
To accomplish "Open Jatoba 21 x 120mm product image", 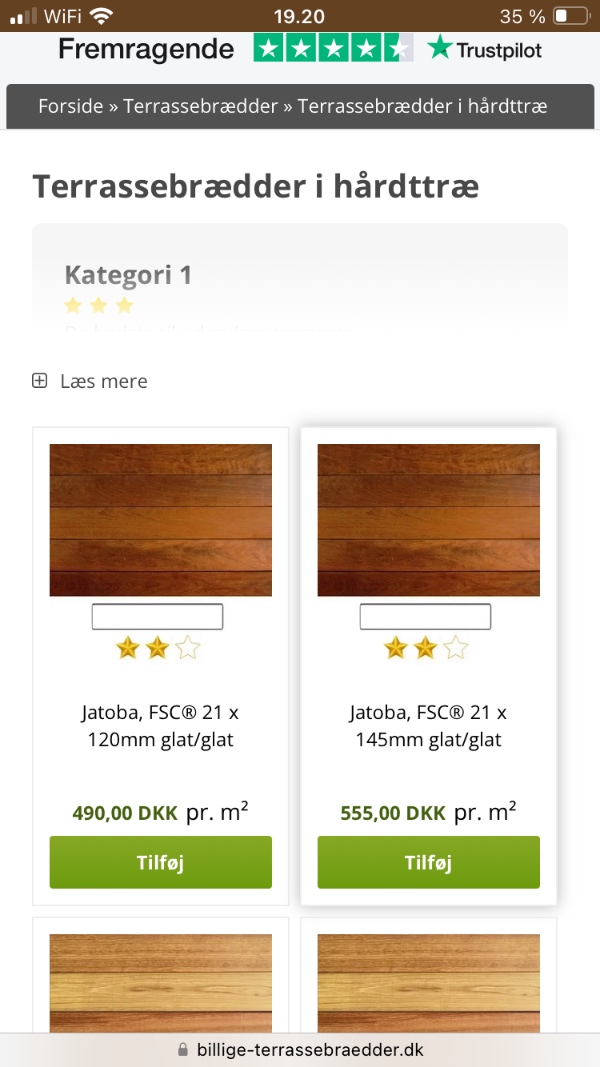I will click(x=161, y=520).
